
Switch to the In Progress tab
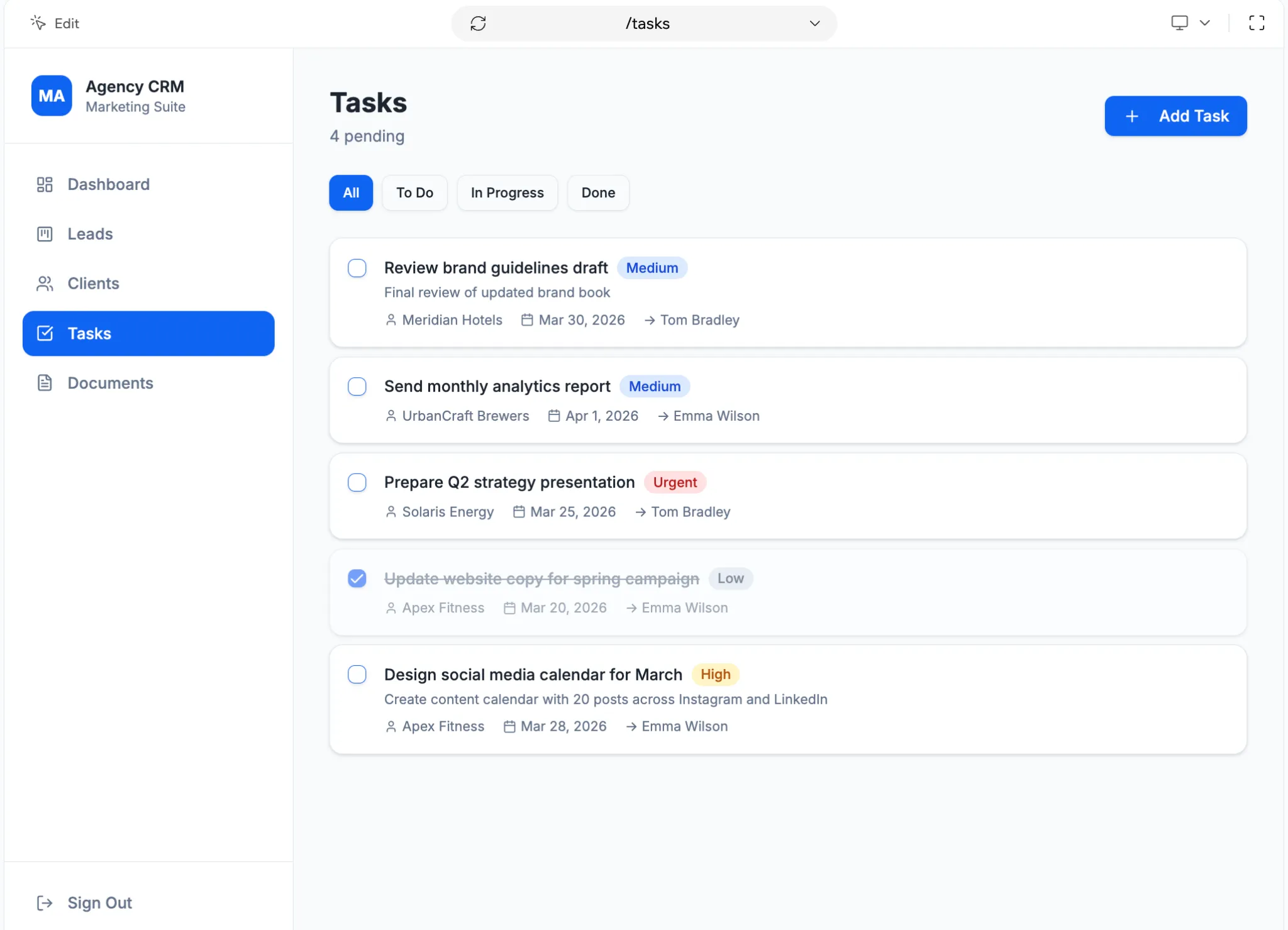point(507,192)
